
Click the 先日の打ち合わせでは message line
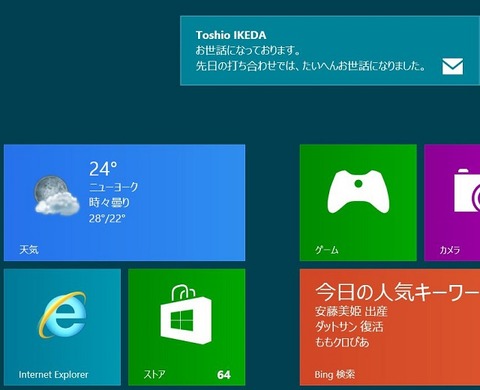311,66
